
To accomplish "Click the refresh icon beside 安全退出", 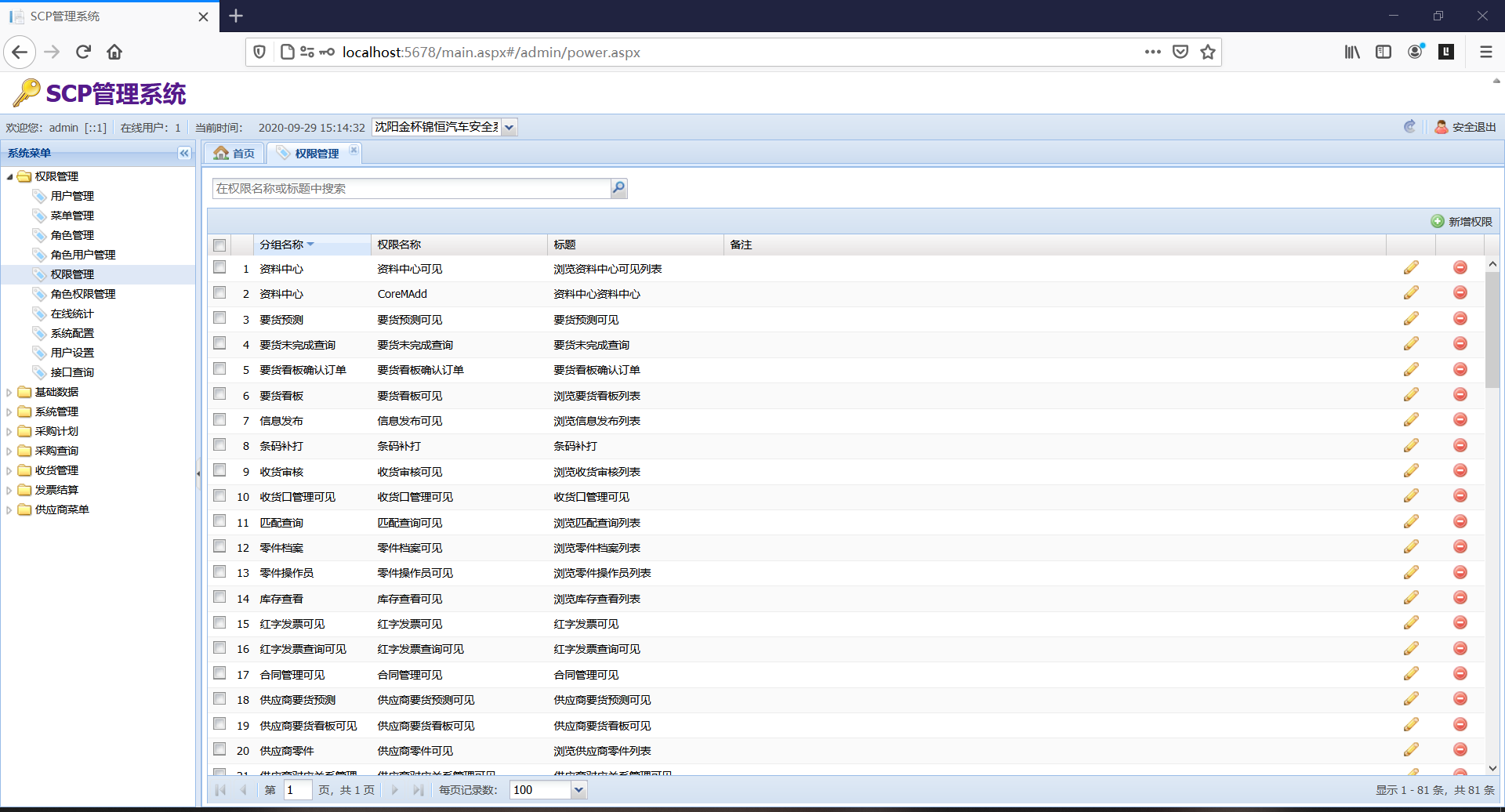I will coord(1409,127).
